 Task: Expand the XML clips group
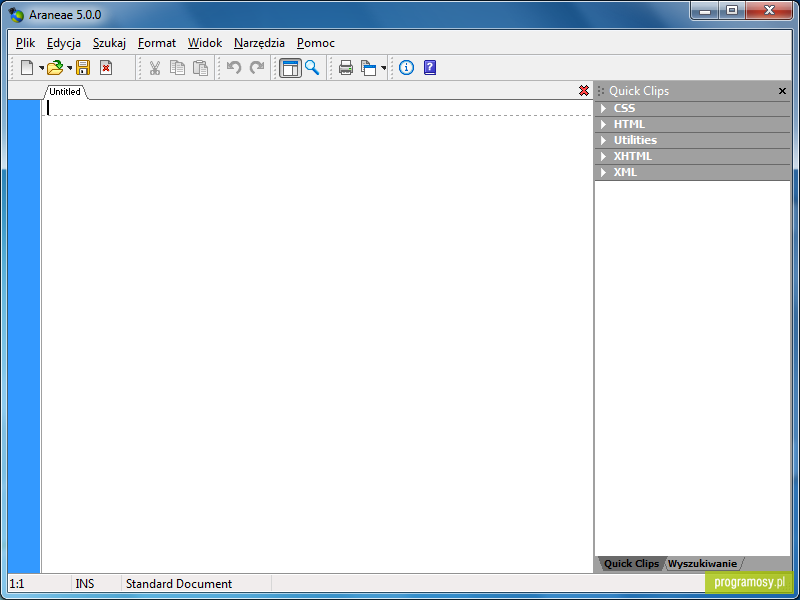point(692,172)
